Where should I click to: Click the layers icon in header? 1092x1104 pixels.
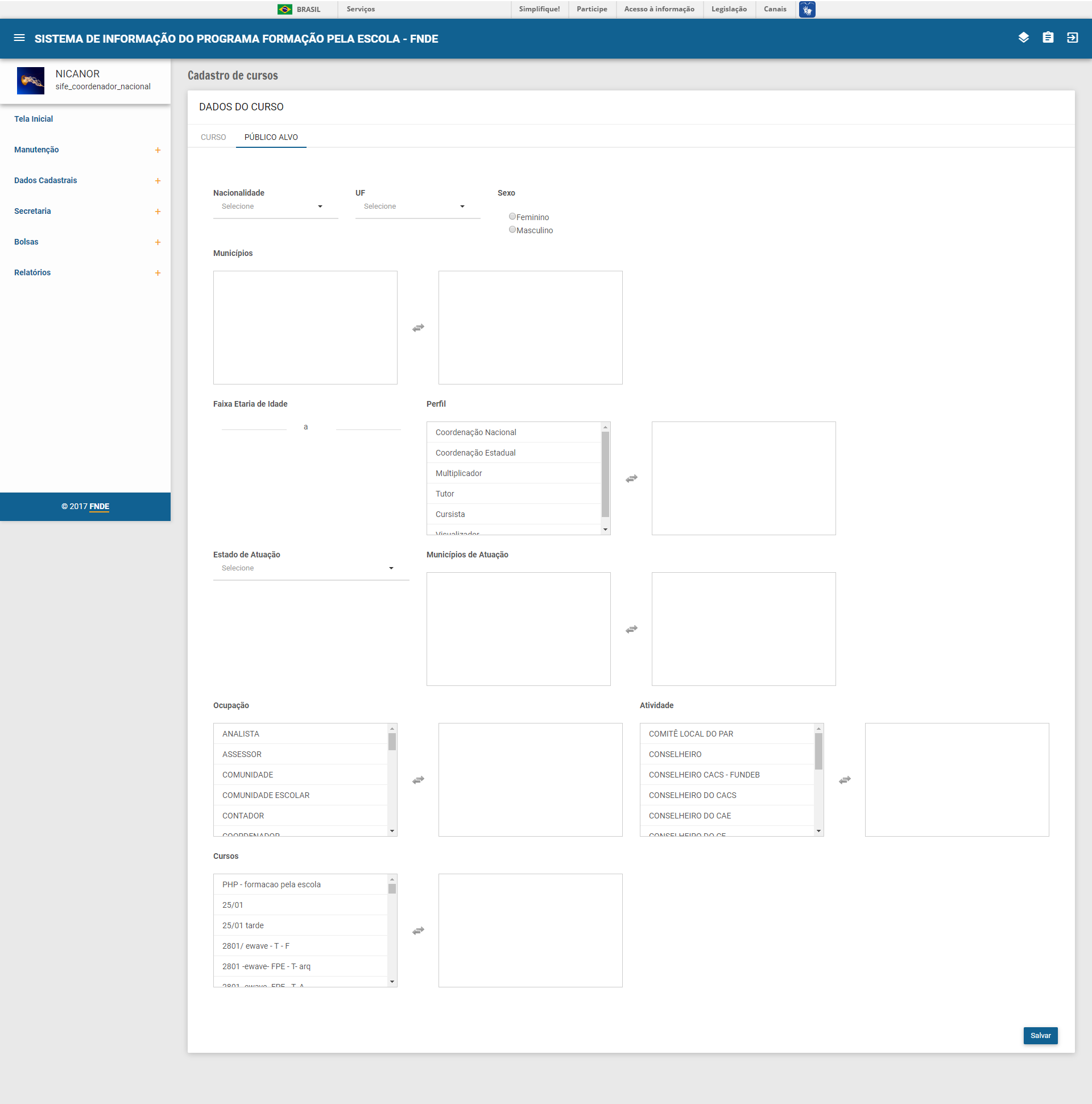point(1023,38)
